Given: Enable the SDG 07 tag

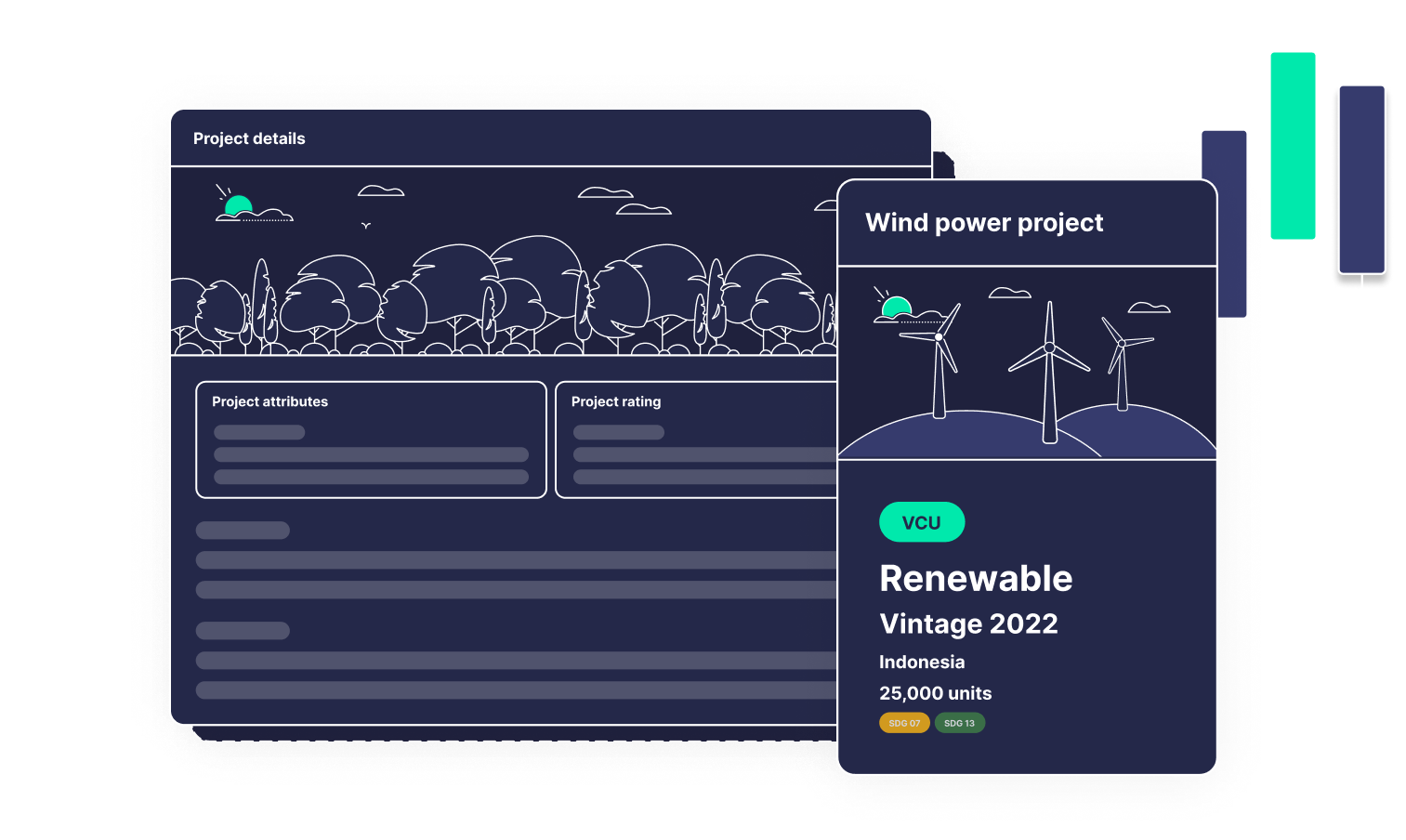Looking at the screenshot, I should point(904,722).
